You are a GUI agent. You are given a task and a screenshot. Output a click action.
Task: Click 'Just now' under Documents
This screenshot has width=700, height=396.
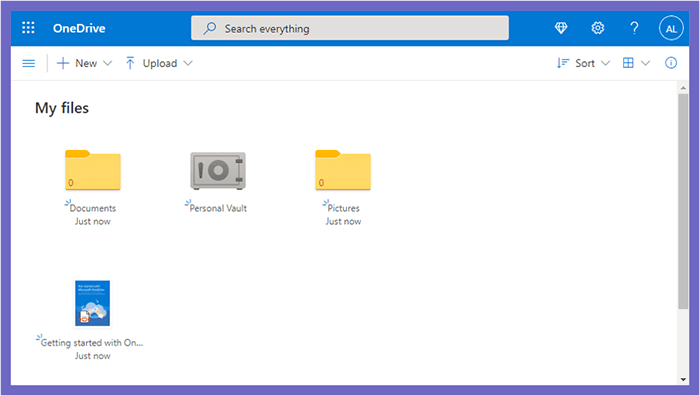92,221
